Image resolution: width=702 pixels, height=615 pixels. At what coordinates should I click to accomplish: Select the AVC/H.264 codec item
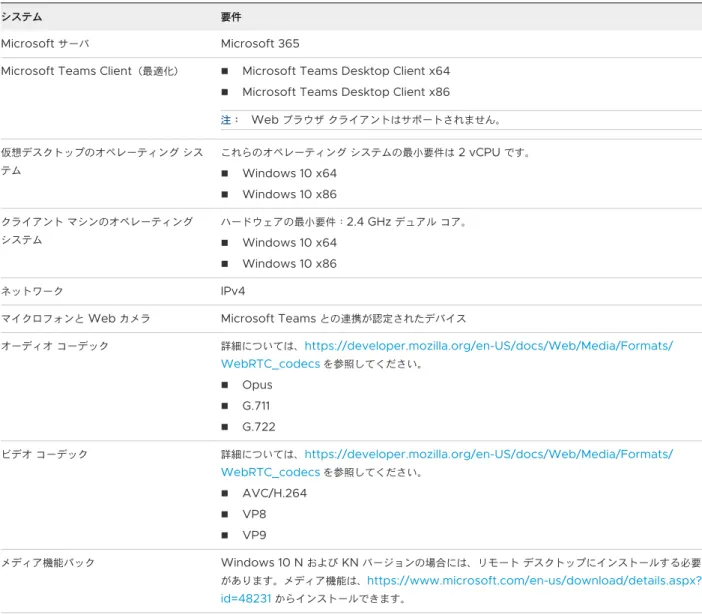(x=275, y=493)
